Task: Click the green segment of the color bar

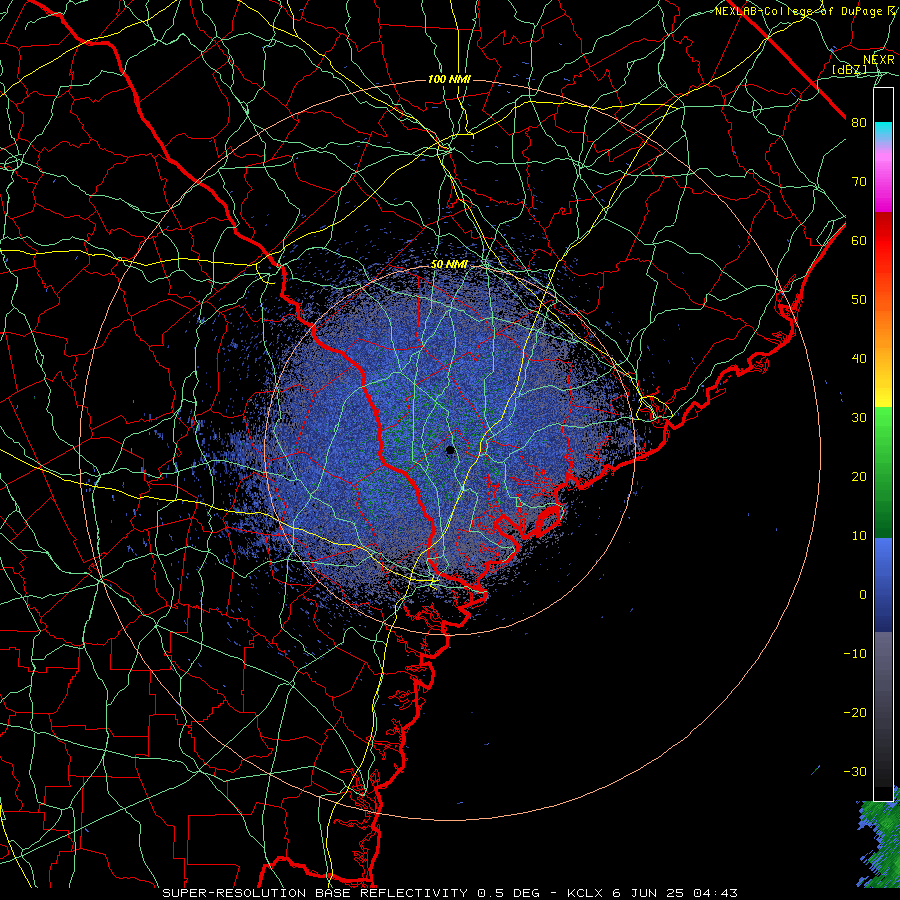Action: [883, 472]
